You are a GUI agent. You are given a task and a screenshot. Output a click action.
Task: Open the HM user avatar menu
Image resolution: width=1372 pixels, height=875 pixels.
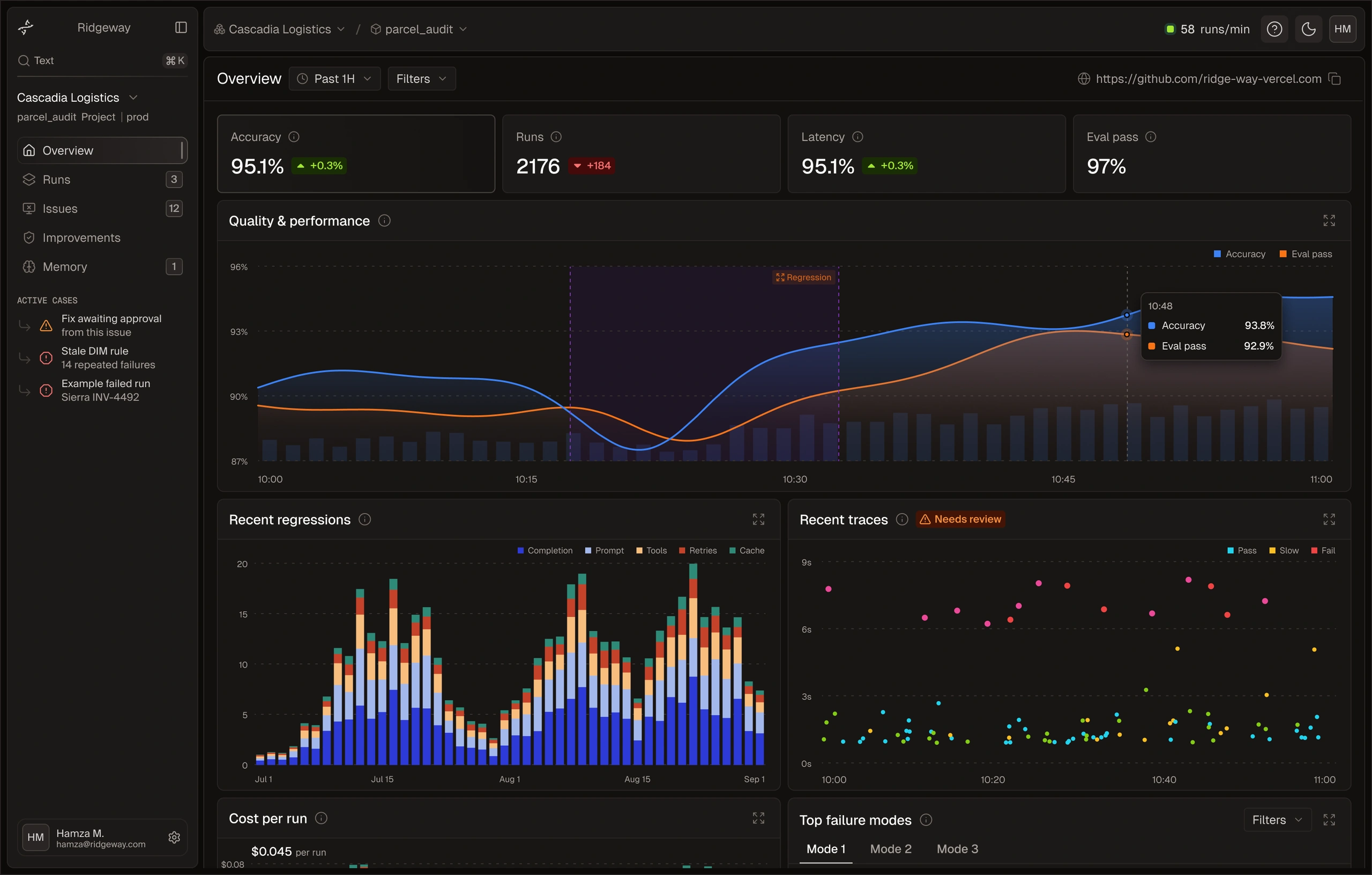1343,29
